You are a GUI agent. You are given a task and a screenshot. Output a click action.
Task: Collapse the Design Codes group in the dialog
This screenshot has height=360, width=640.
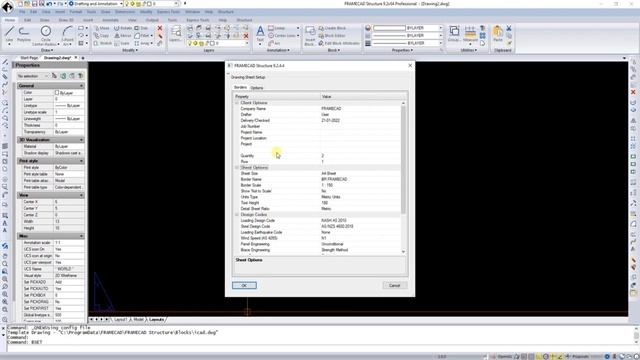(x=237, y=214)
